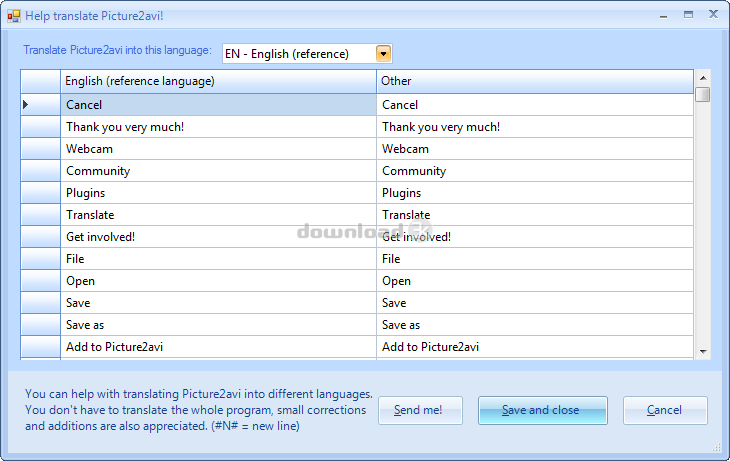Minimize the Help translate Picture2avi window
730x461 pixels.
point(663,16)
